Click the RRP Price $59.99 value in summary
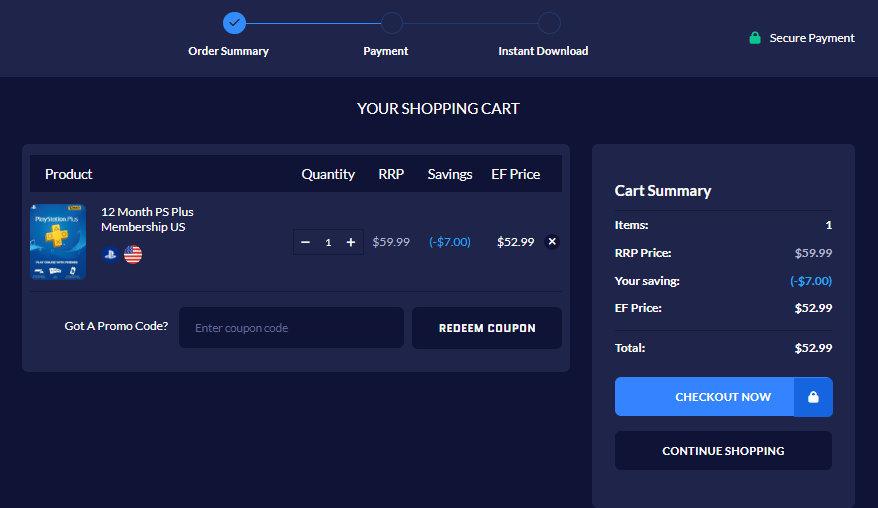878x508 pixels. (x=813, y=253)
